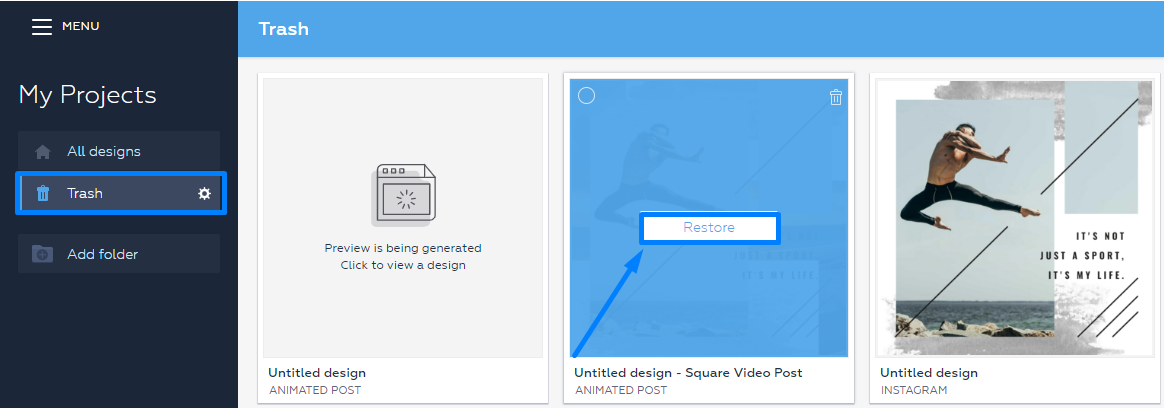Click Add folder entry
The width and height of the screenshot is (1164, 408).
coord(119,254)
